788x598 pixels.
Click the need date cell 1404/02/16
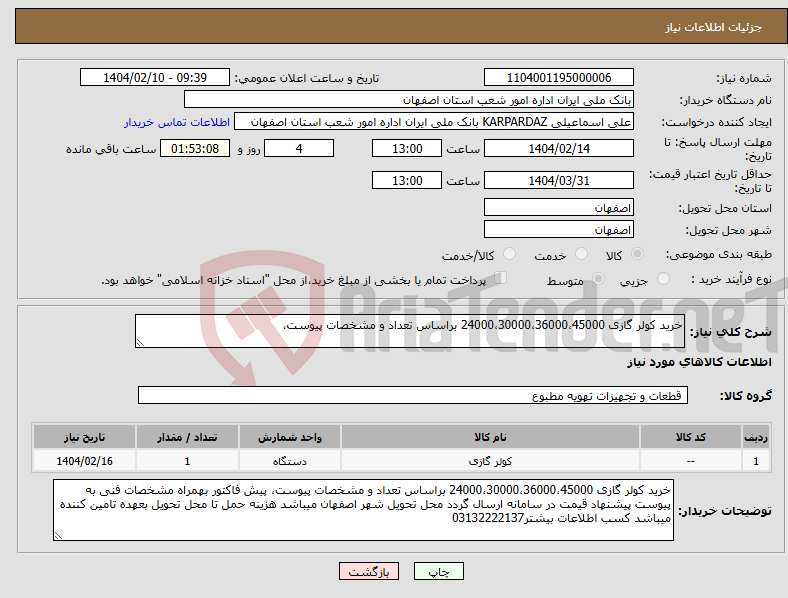(84, 461)
